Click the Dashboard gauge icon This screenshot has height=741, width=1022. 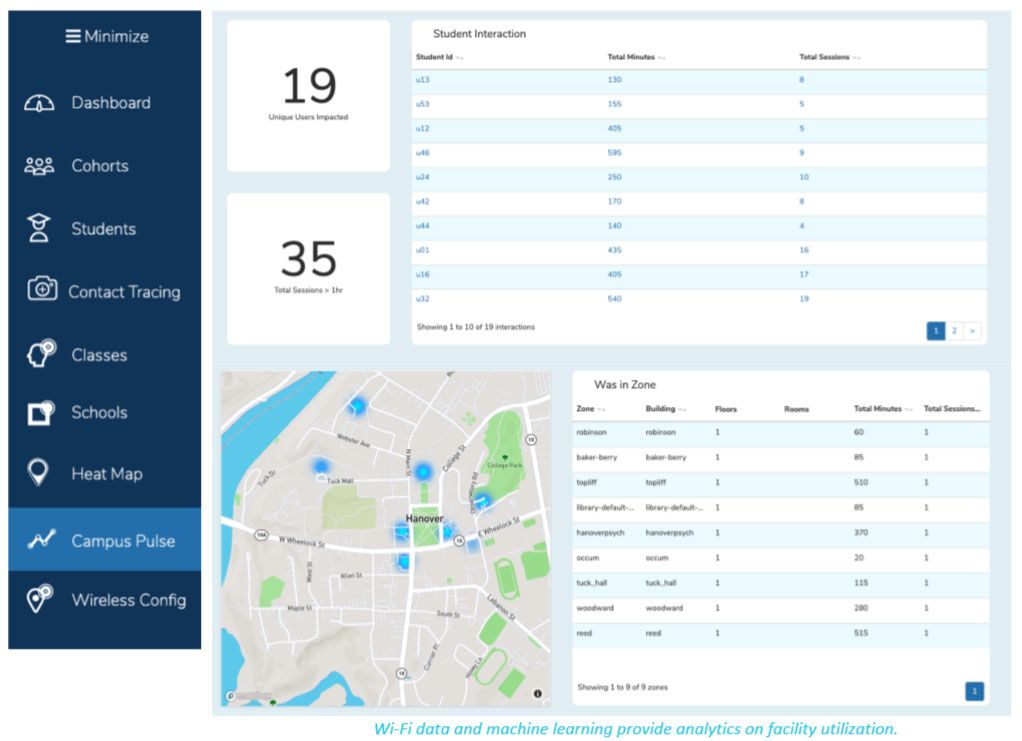point(39,103)
